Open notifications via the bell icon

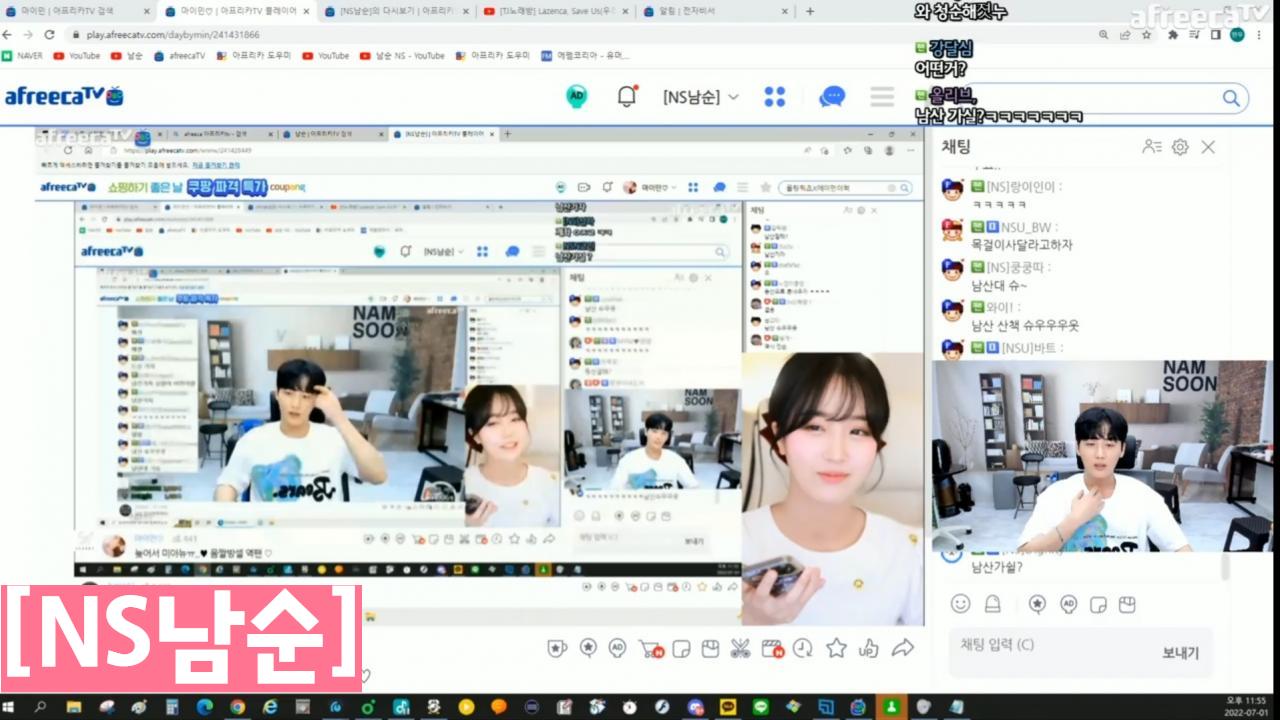click(x=627, y=96)
